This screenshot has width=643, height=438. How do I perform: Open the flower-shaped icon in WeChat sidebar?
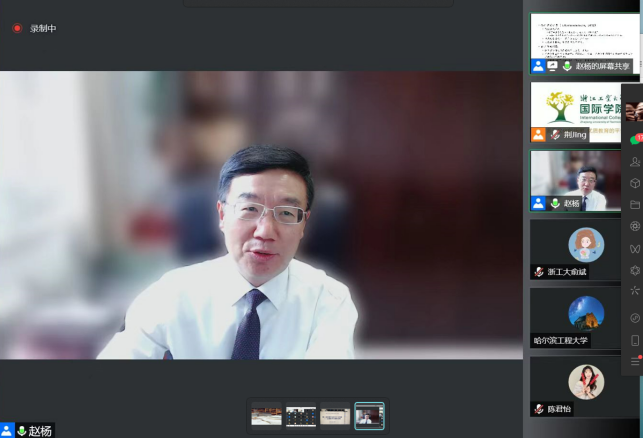pos(635,270)
